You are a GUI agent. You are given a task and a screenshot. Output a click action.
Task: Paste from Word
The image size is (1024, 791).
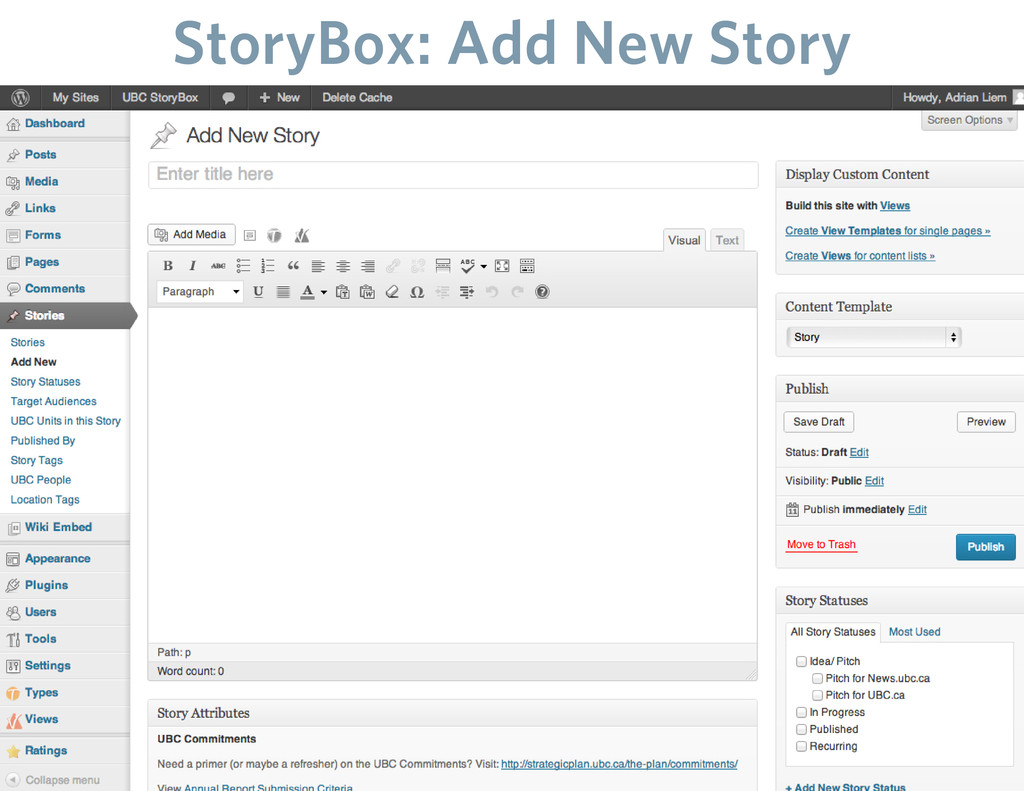tap(367, 292)
